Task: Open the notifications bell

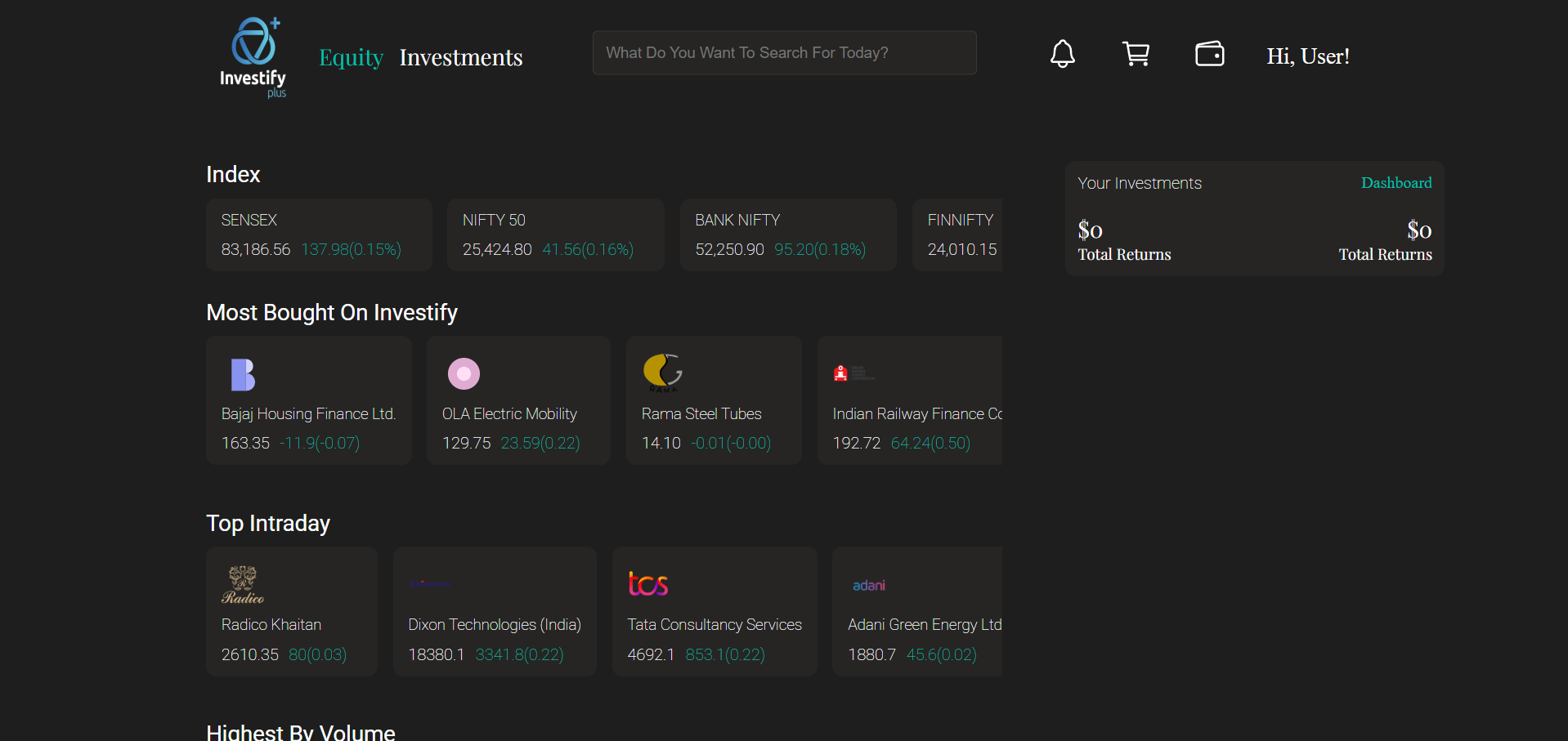Action: 1062,54
